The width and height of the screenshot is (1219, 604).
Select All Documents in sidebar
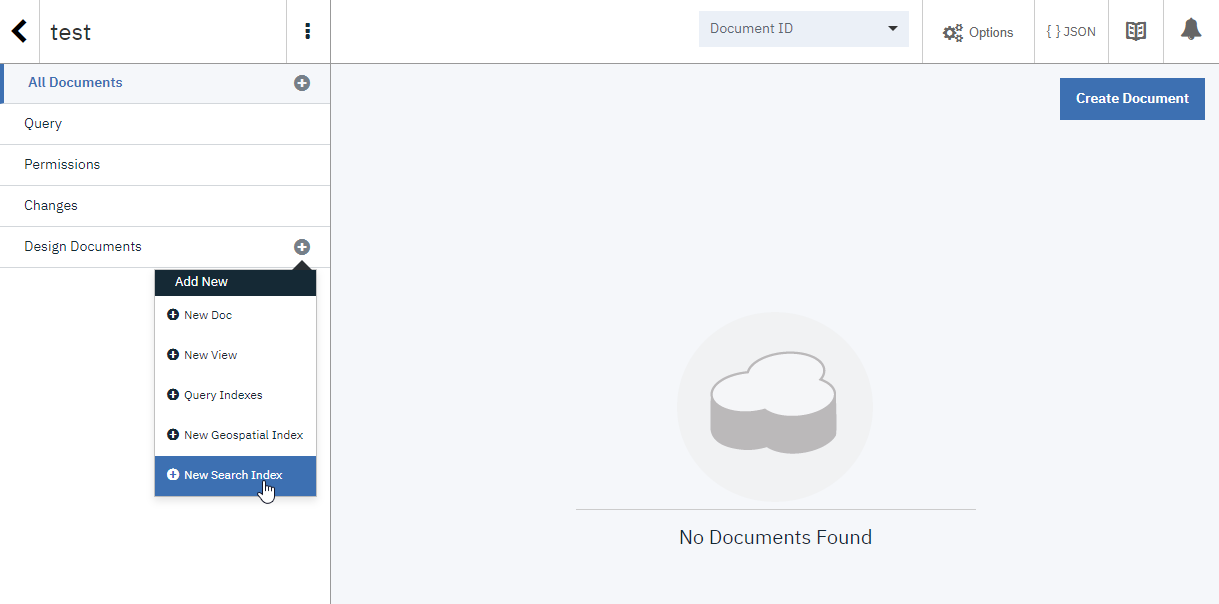165,83
